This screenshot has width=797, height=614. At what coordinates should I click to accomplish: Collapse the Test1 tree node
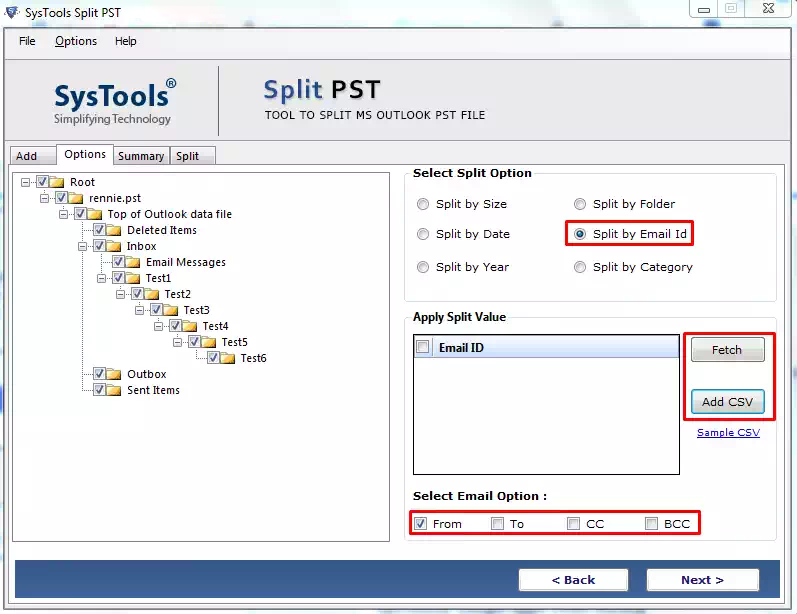point(102,279)
